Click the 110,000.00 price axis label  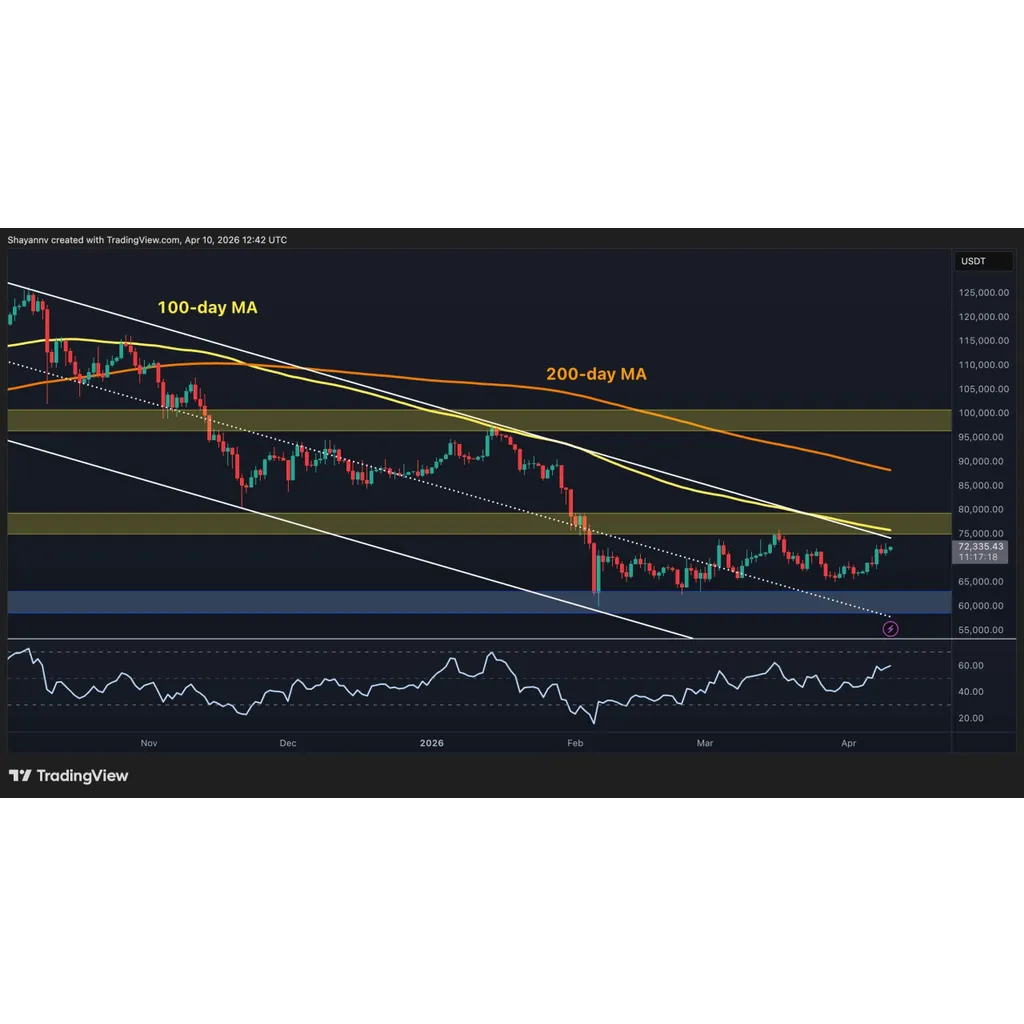coord(984,365)
